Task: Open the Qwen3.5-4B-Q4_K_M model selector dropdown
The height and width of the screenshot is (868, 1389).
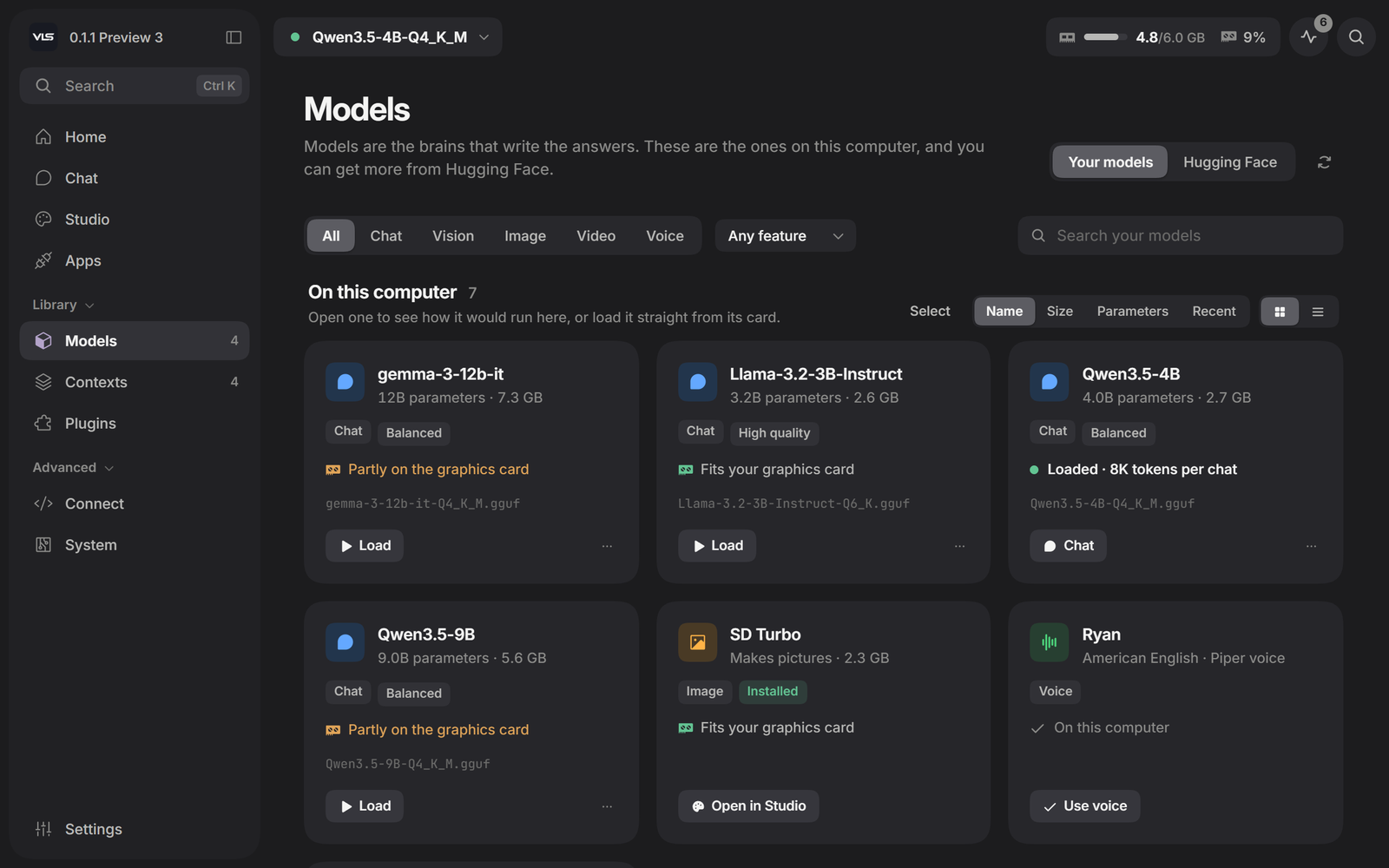Action: coord(388,37)
